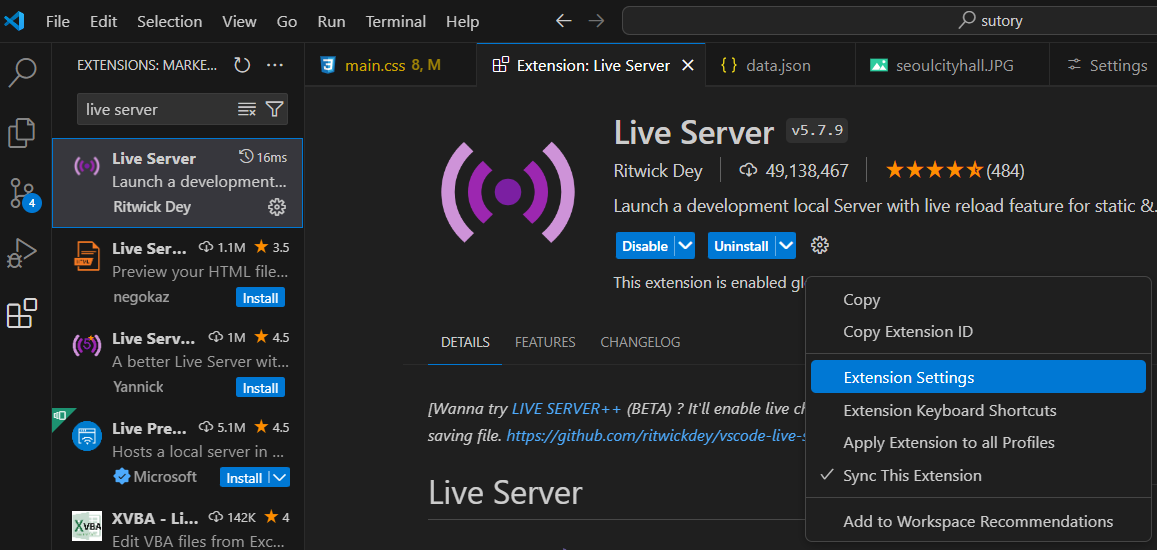Screen dimensions: 1157x550
Task: Open the LIVE SERVER++ link
Action: 567,408
